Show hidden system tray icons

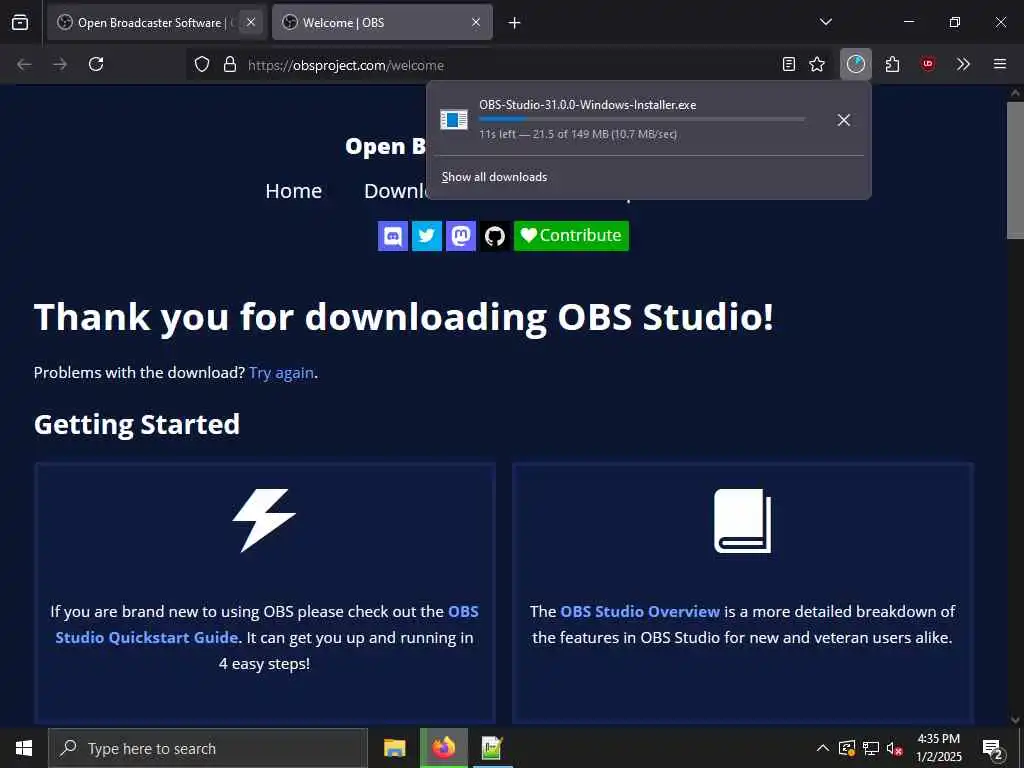[x=823, y=748]
